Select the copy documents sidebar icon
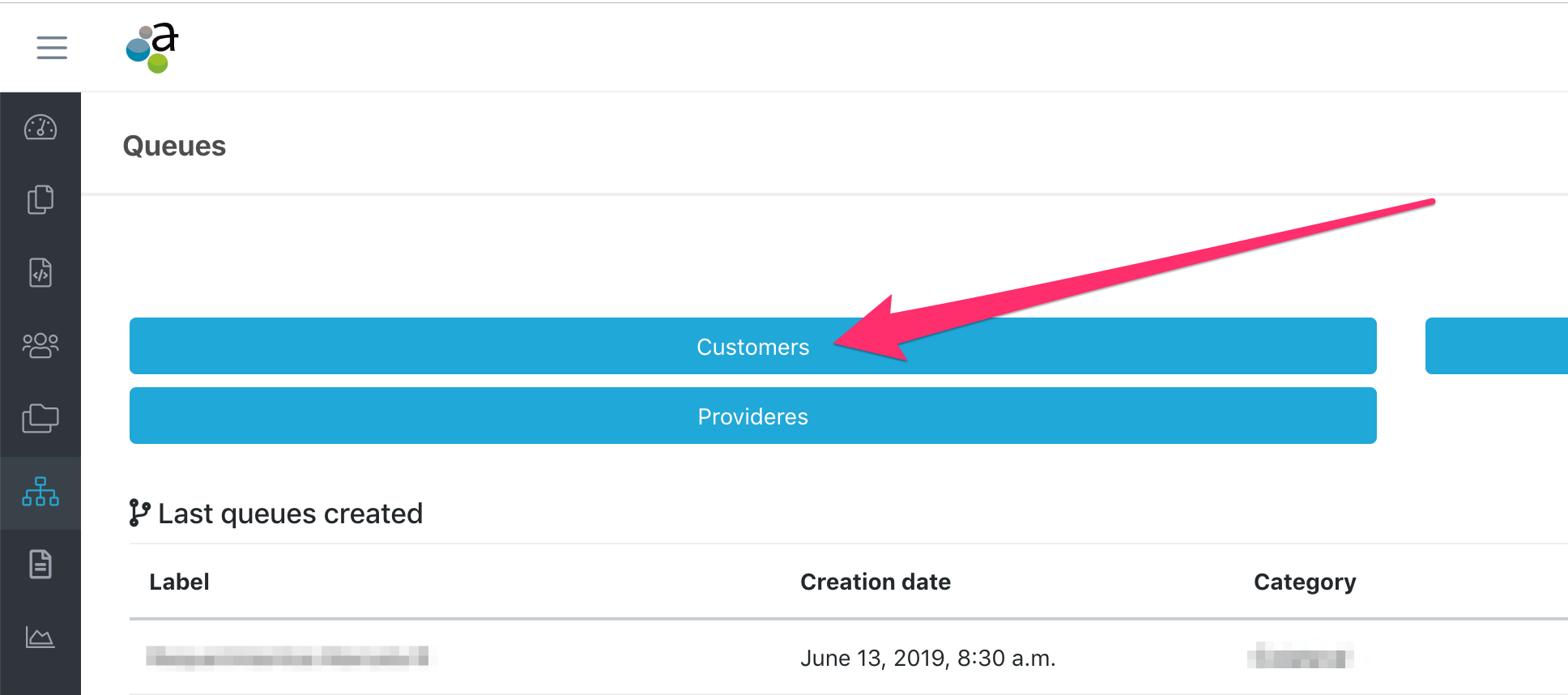This screenshot has height=695, width=1568. (40, 200)
